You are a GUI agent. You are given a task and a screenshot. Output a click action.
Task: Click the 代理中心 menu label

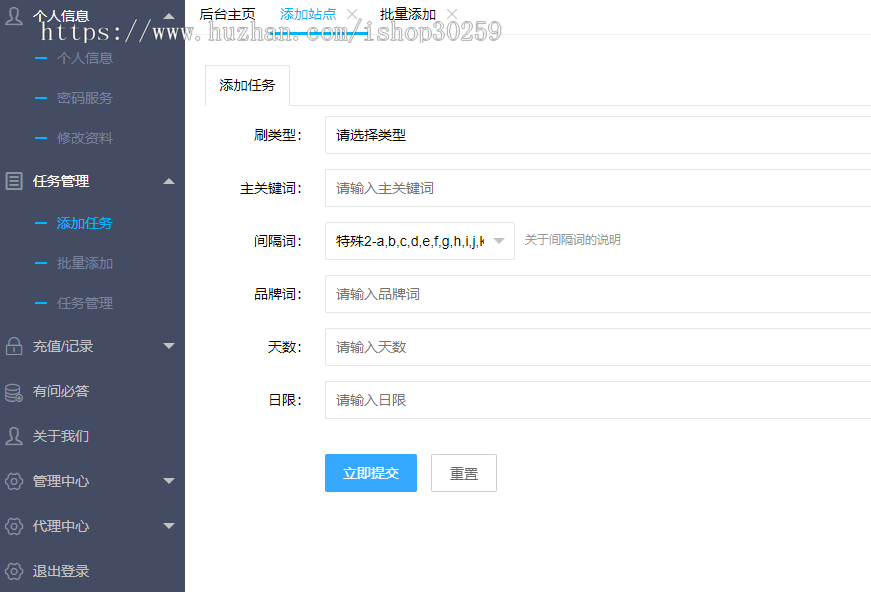tap(61, 526)
